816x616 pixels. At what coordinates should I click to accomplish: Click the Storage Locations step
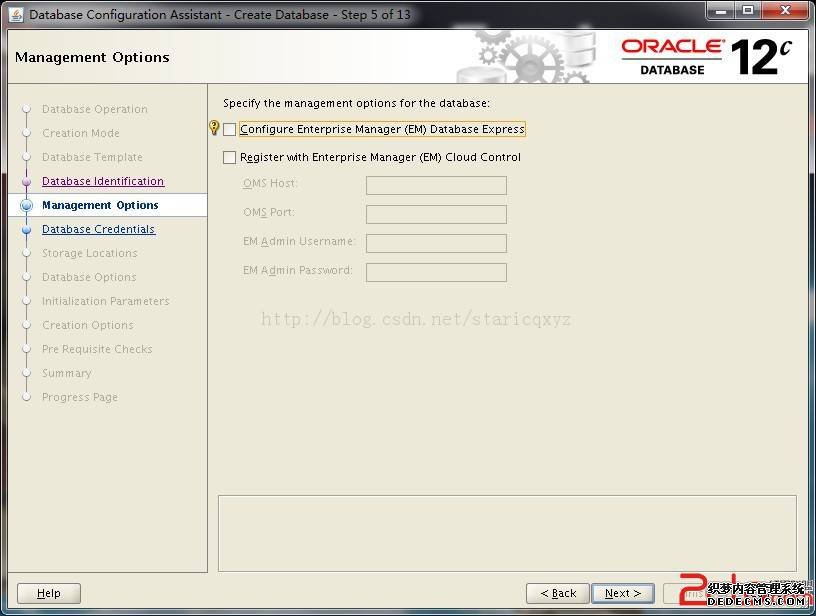pos(89,253)
